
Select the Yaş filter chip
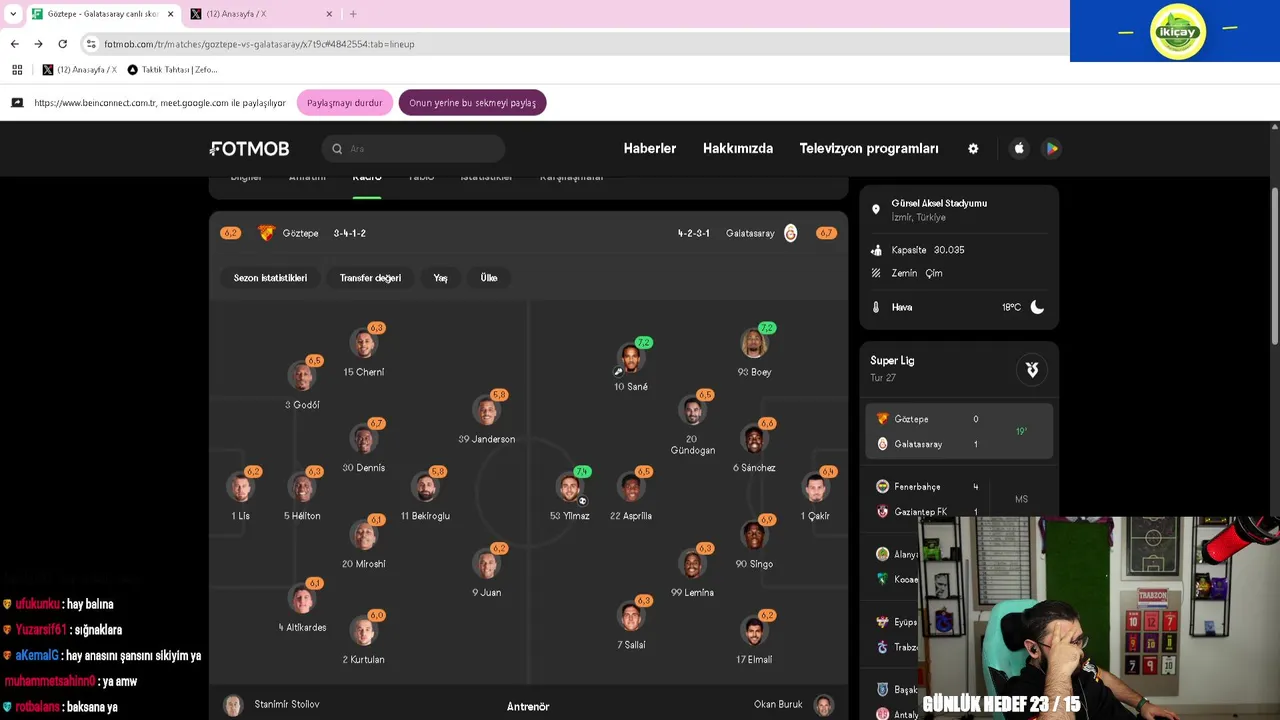[x=440, y=278]
